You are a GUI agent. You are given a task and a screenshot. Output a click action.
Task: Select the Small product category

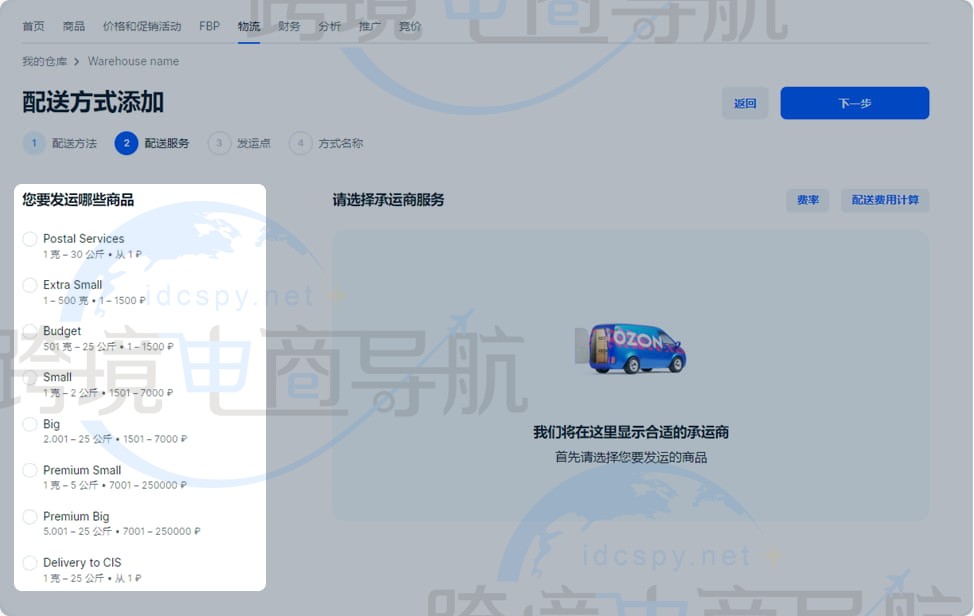pyautogui.click(x=30, y=378)
